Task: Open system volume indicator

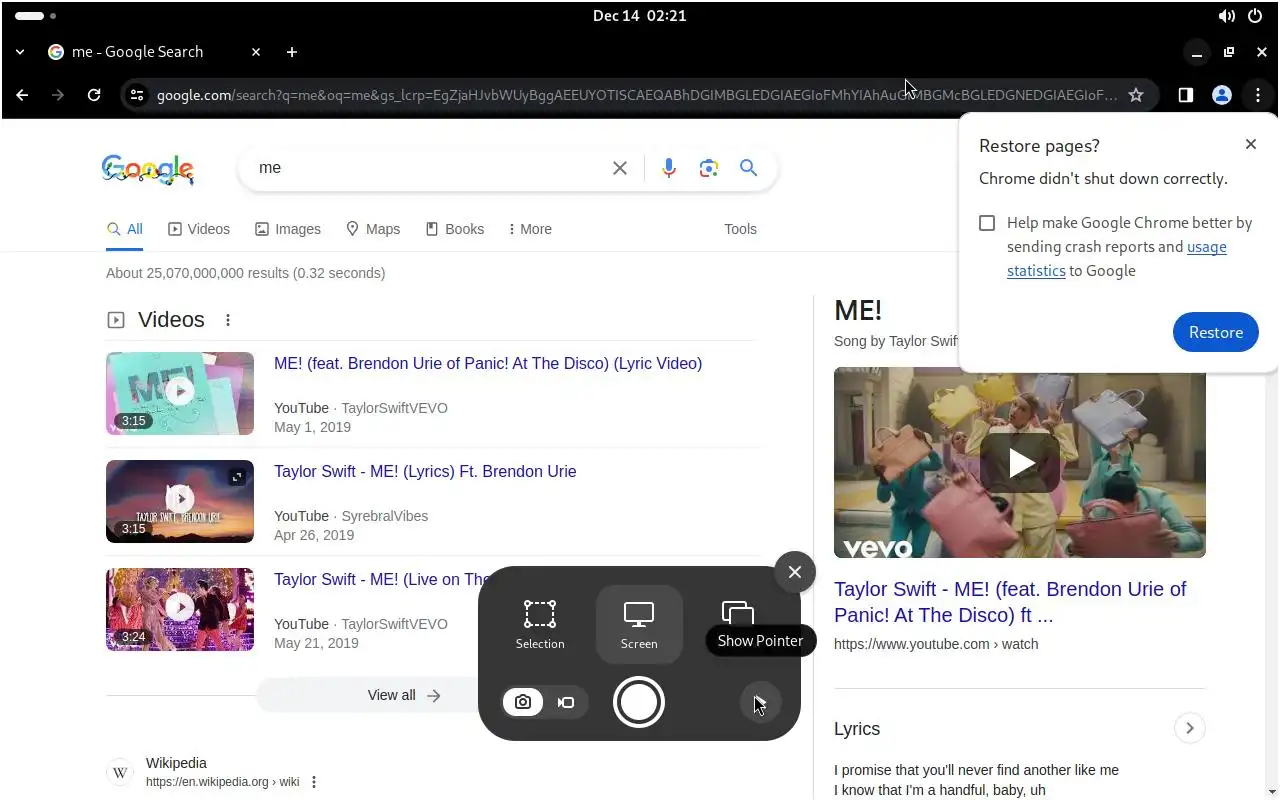Action: [1226, 16]
